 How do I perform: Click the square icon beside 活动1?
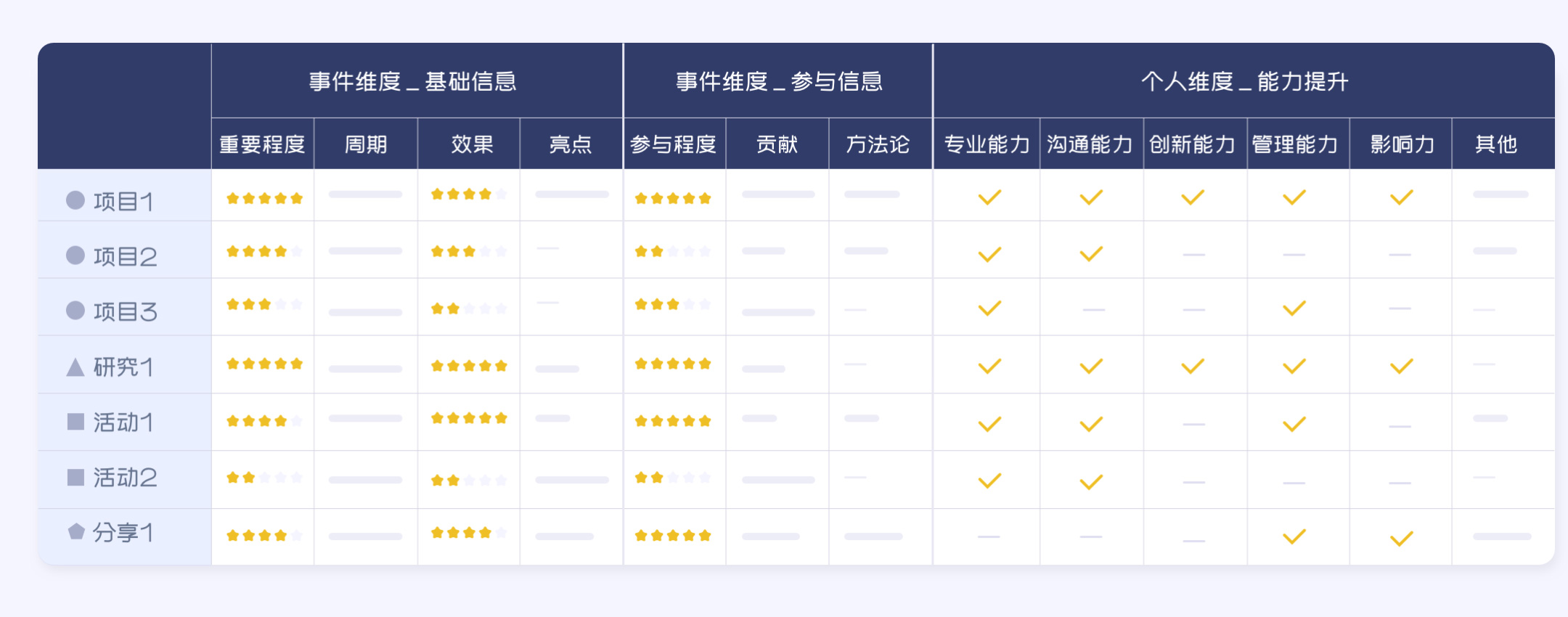75,422
